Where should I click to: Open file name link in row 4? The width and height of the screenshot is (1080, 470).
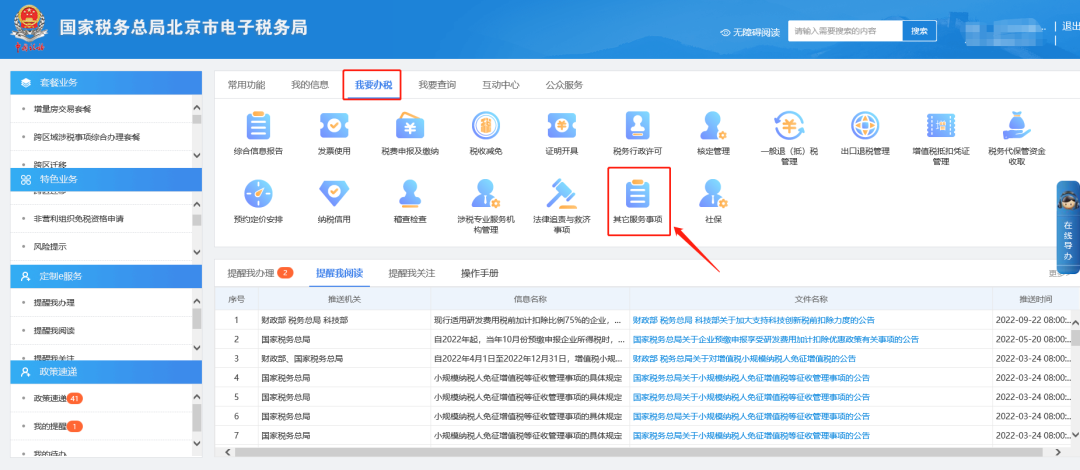(751, 378)
